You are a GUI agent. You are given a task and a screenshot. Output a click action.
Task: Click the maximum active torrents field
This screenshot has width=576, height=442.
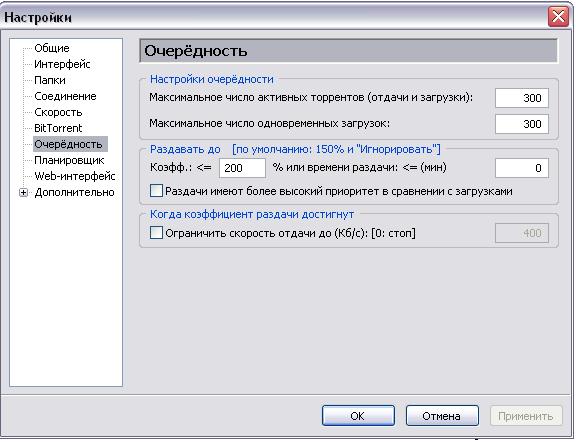click(522, 98)
